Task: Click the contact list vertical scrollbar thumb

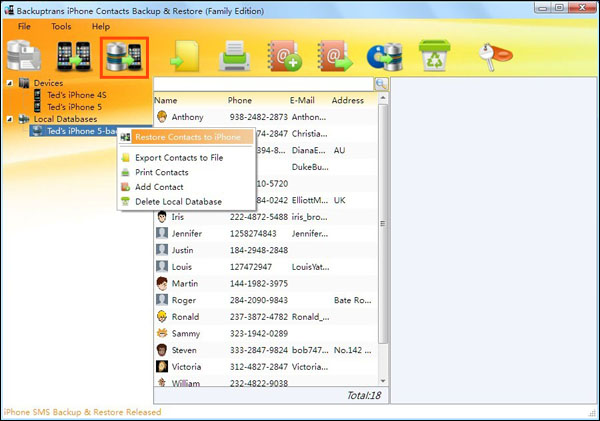Action: click(x=383, y=224)
